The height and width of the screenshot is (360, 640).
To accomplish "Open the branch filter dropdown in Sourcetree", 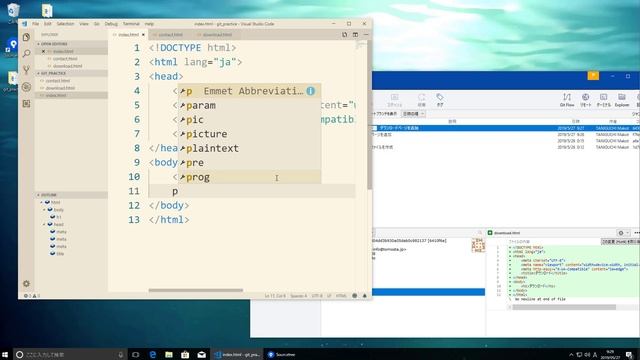I will click(x=413, y=114).
